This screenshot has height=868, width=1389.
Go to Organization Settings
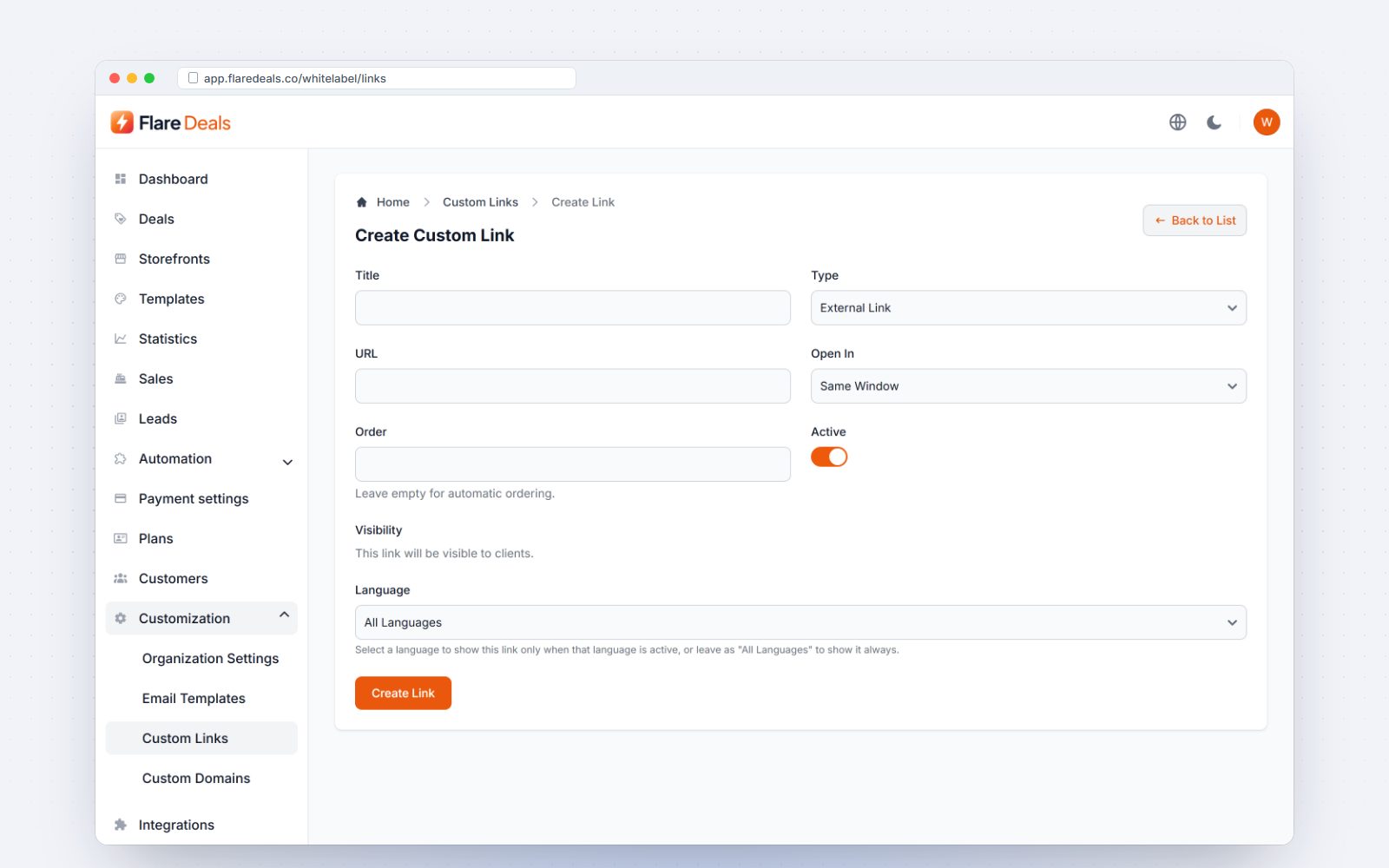point(210,659)
